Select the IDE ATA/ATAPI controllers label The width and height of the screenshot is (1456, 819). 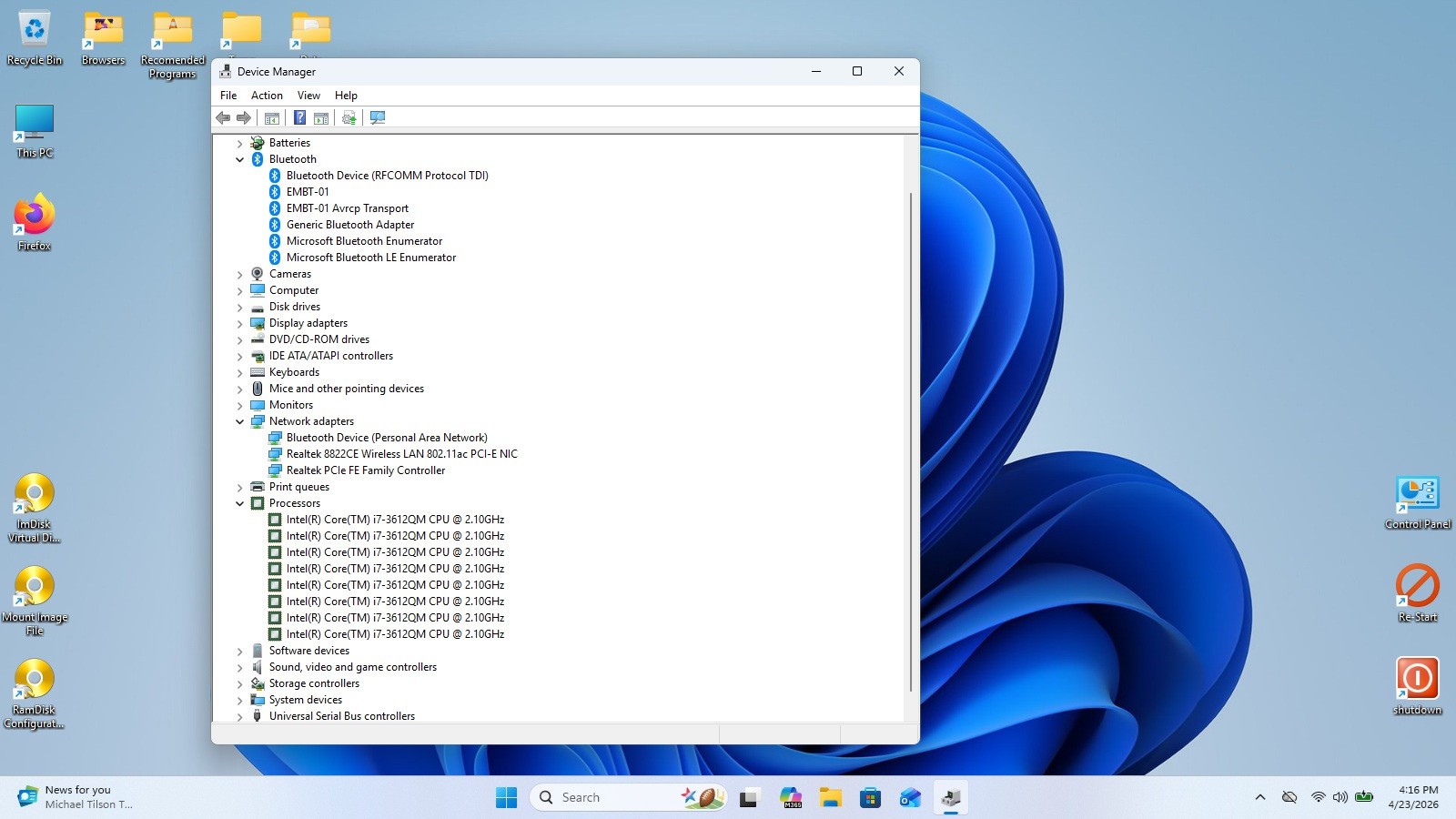click(331, 356)
